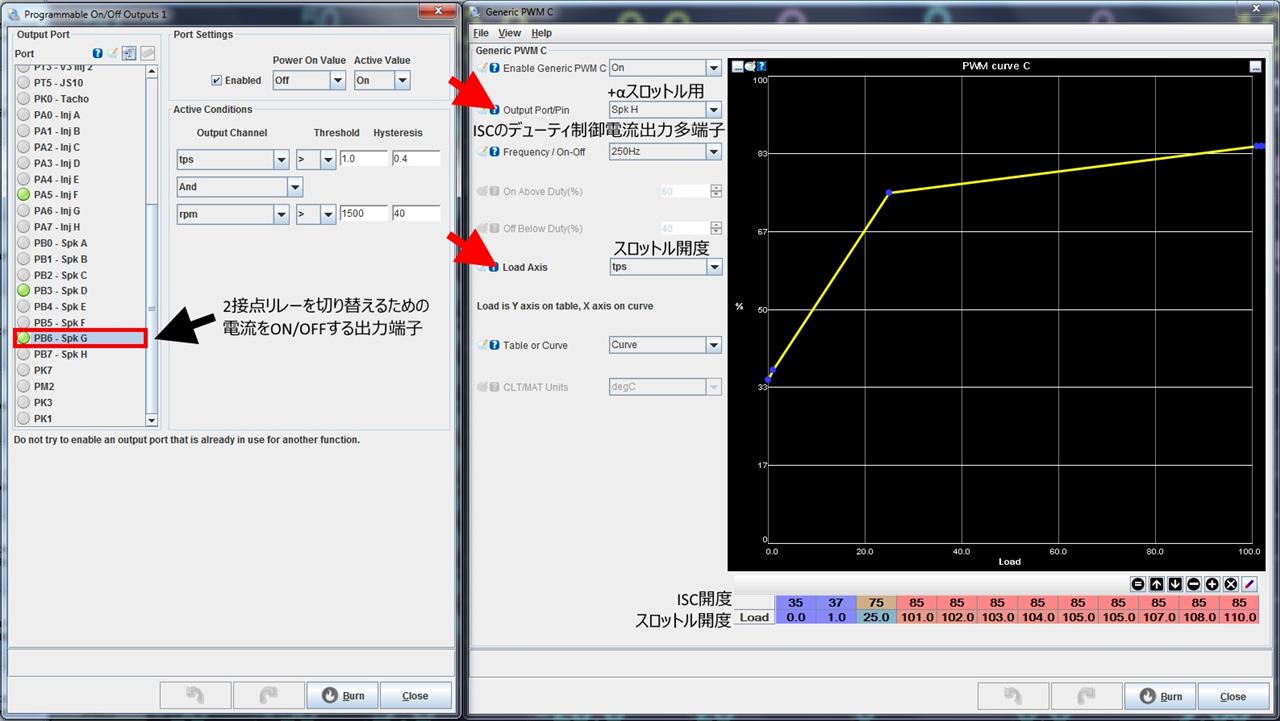Open help icon for Output Port/Pin
The width and height of the screenshot is (1280, 721).
pyautogui.click(x=494, y=110)
